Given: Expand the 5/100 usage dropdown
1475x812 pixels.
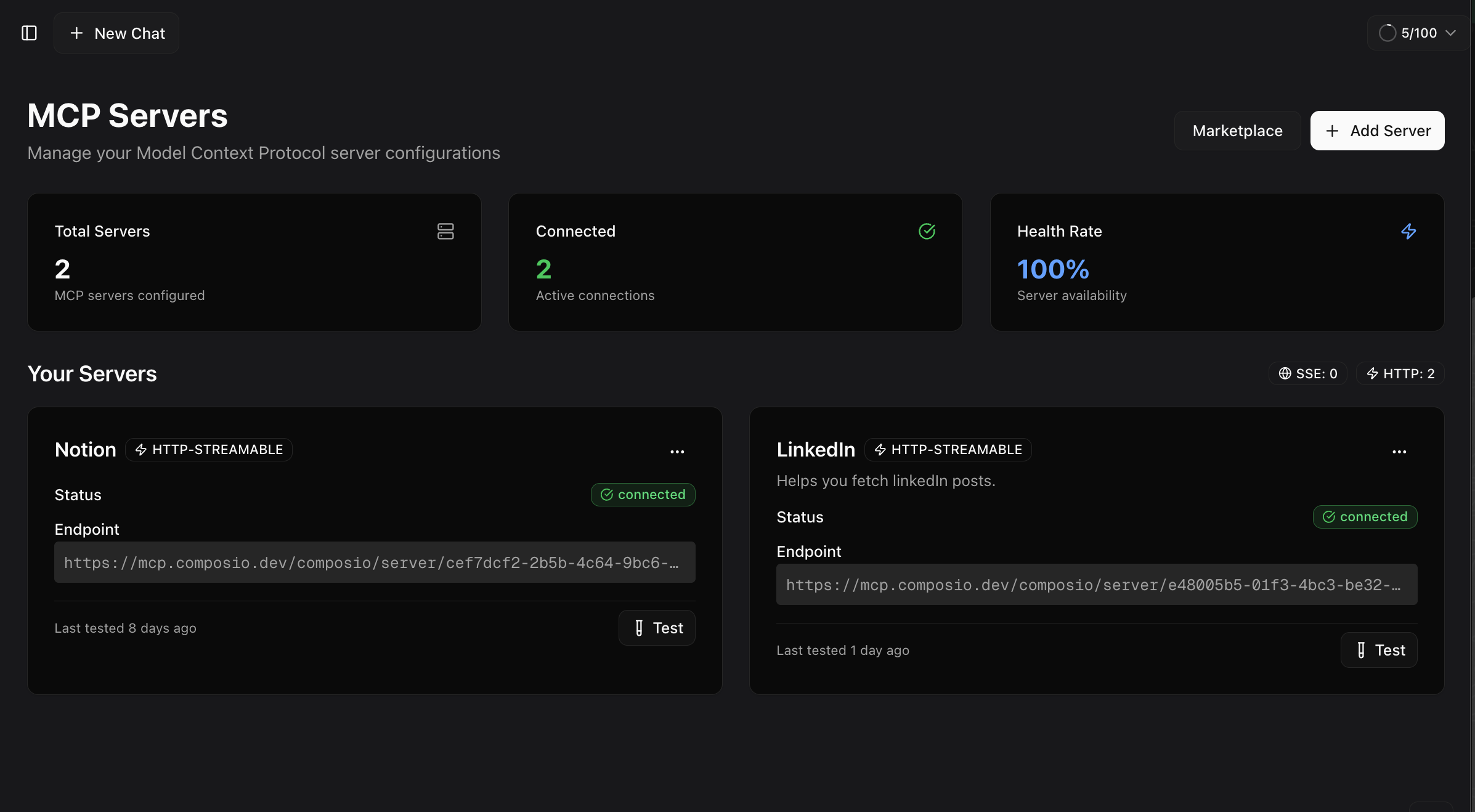Looking at the screenshot, I should 1417,33.
